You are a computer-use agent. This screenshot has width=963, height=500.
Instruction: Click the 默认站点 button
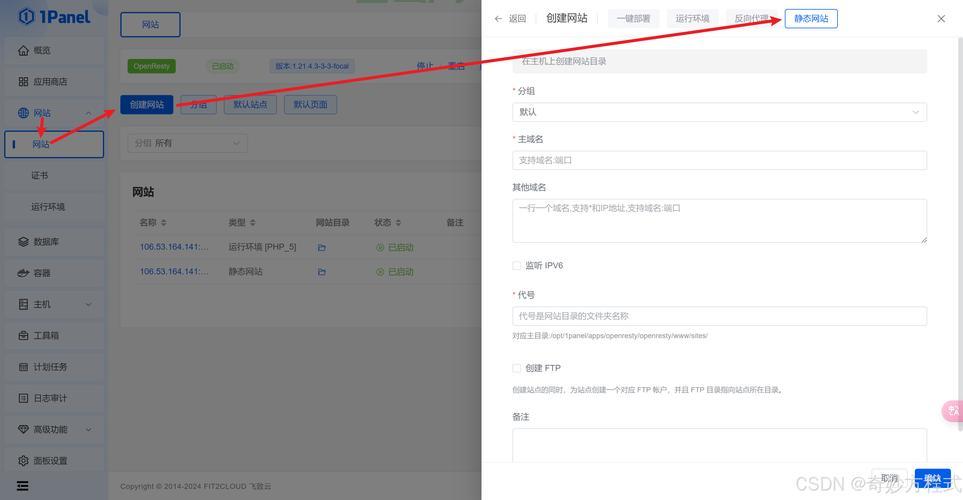click(251, 104)
